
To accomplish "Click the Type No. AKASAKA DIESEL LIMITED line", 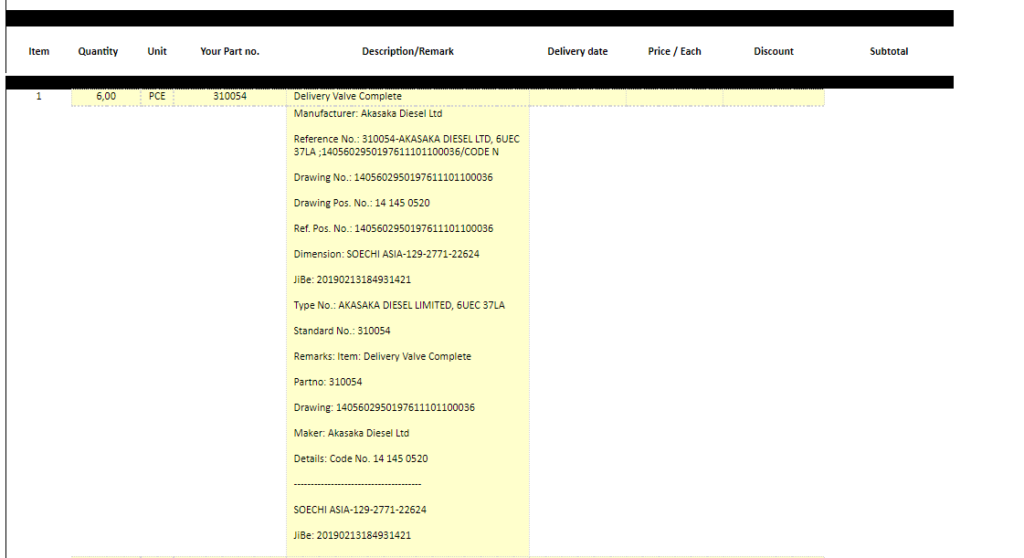I will click(x=399, y=305).
